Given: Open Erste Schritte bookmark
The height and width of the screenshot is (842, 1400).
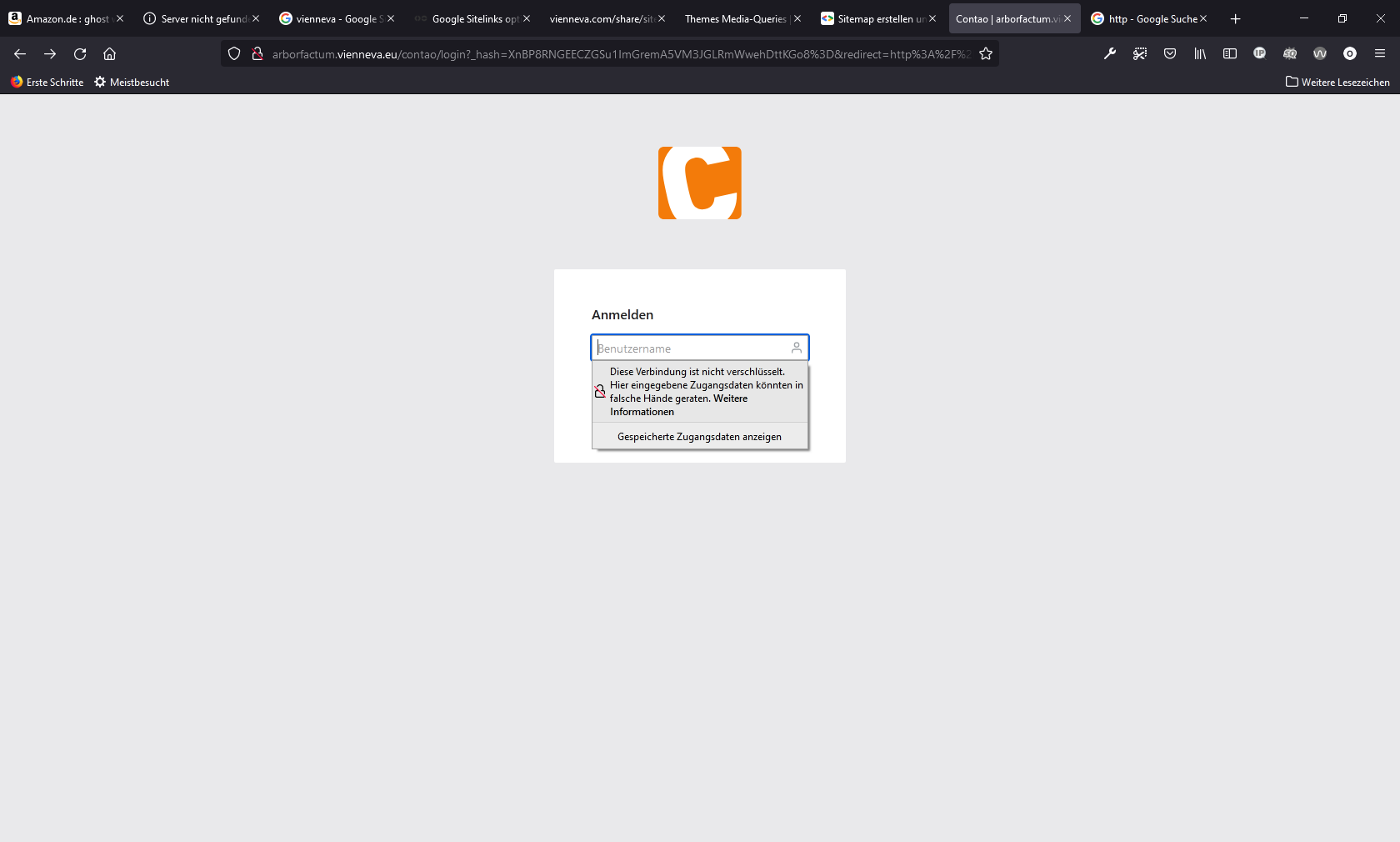Looking at the screenshot, I should point(47,82).
